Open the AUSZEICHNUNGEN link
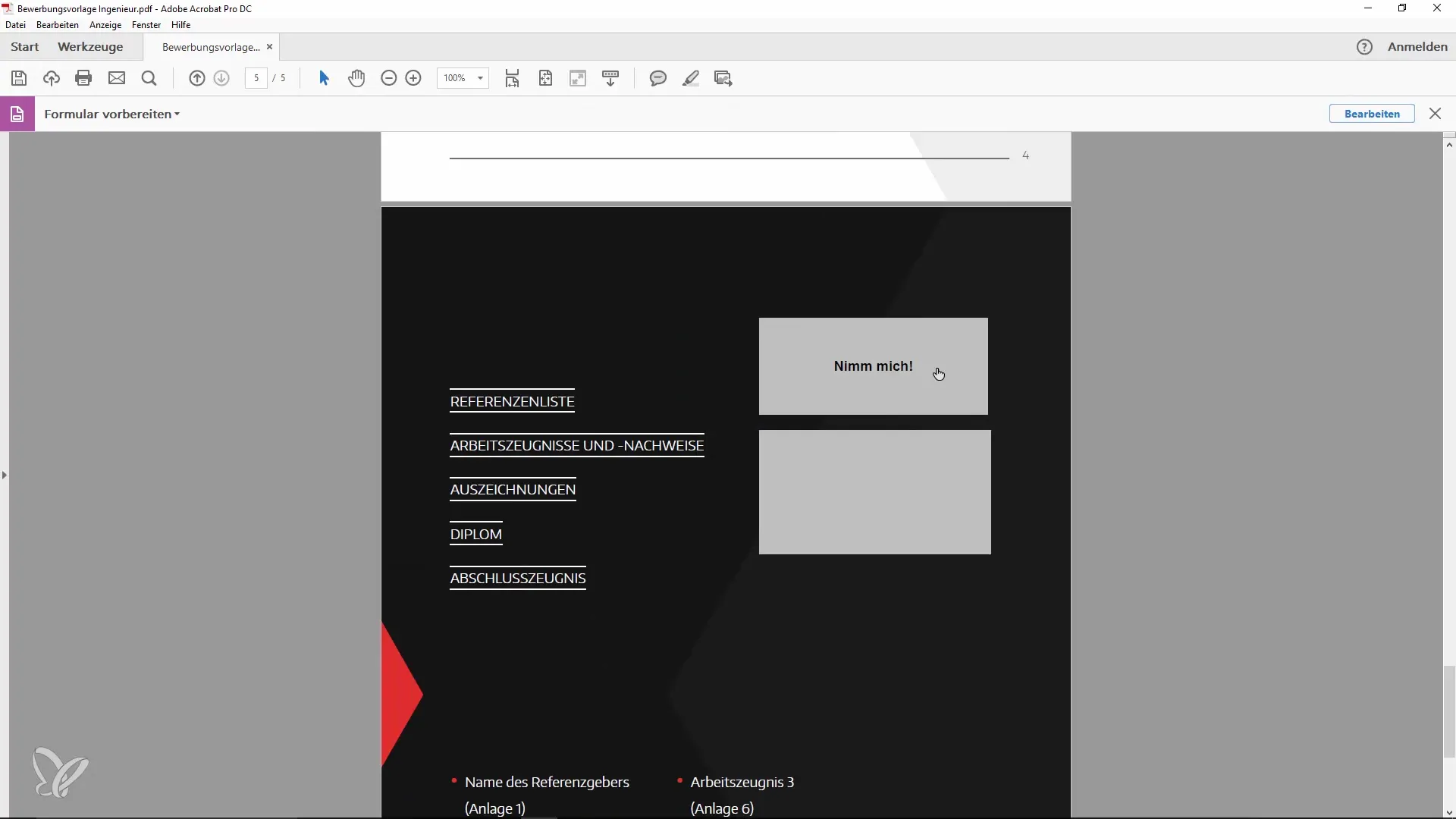Image resolution: width=1456 pixels, height=819 pixels. point(513,490)
